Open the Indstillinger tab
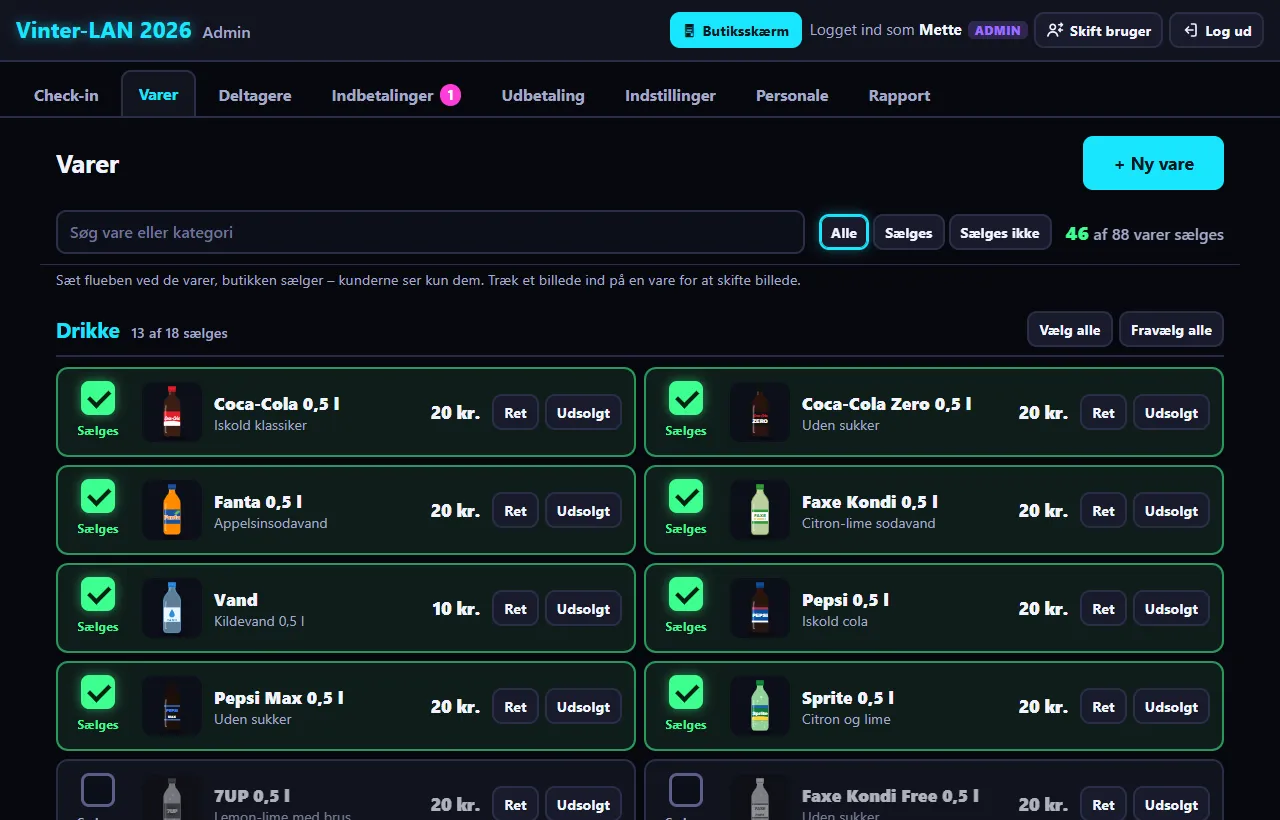The height and width of the screenshot is (820, 1280). pos(670,95)
